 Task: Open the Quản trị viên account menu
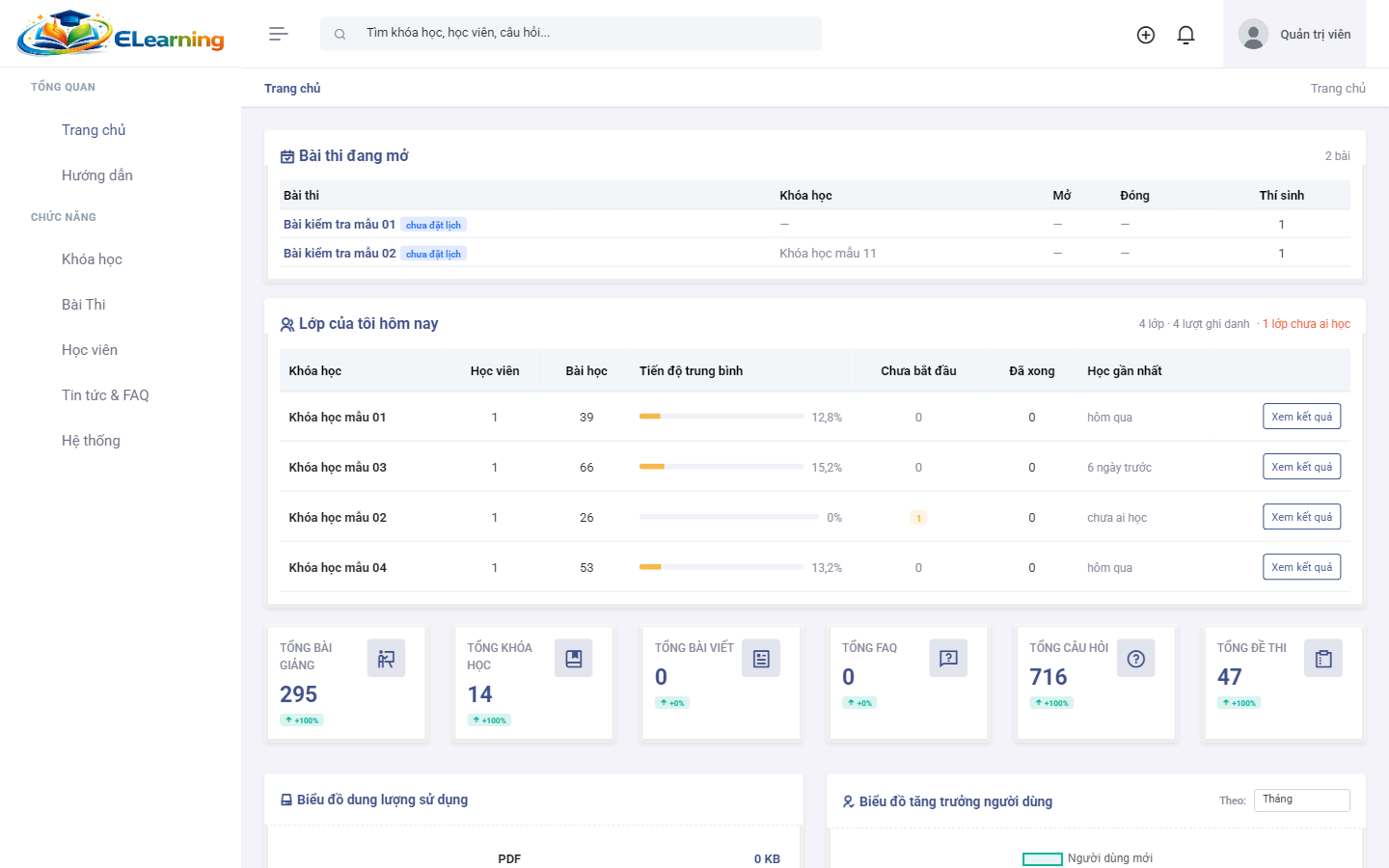[1294, 34]
